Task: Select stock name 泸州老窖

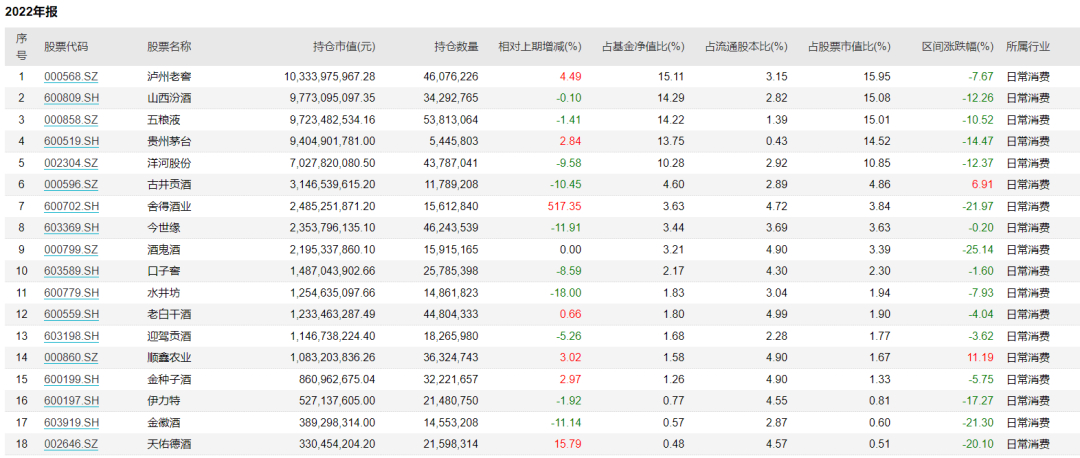Action: pyautogui.click(x=169, y=76)
